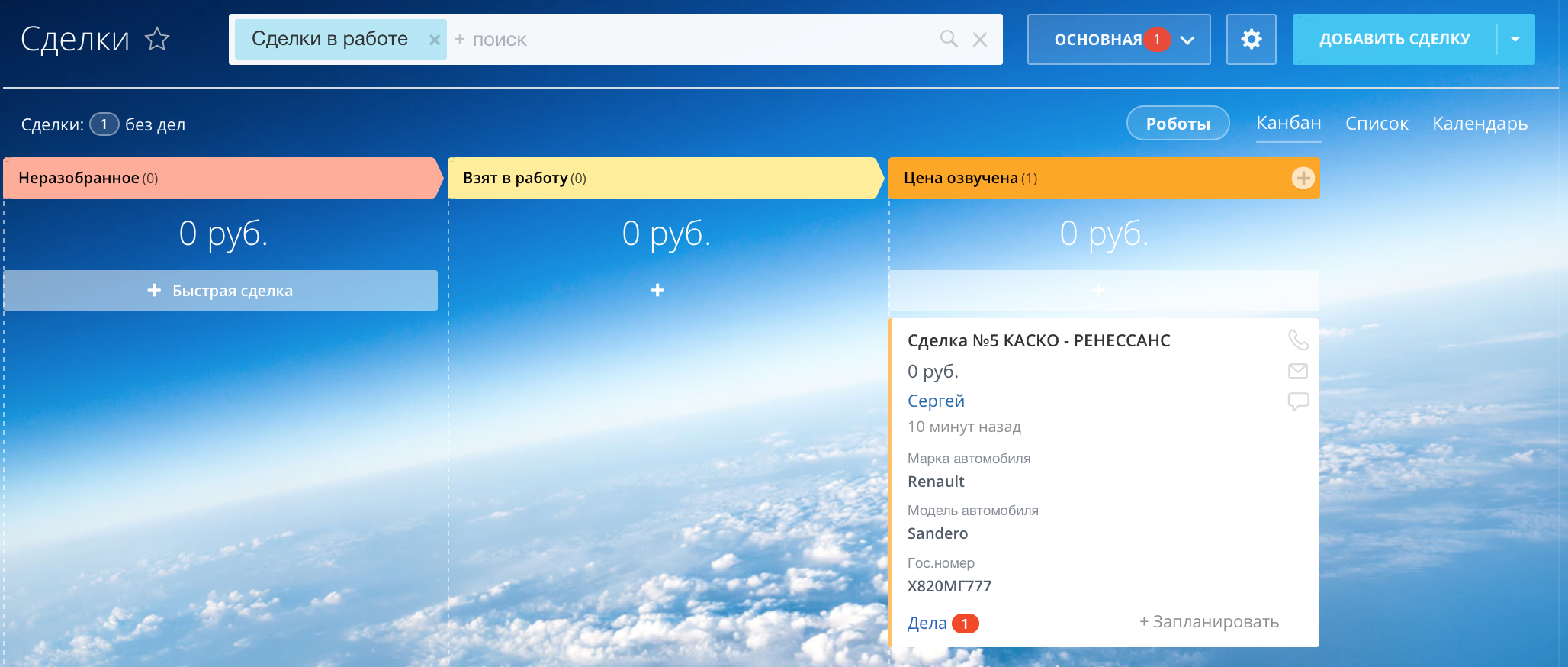Switch to the Календарь view
Viewport: 1568px width, 667px height.
[x=1480, y=124]
